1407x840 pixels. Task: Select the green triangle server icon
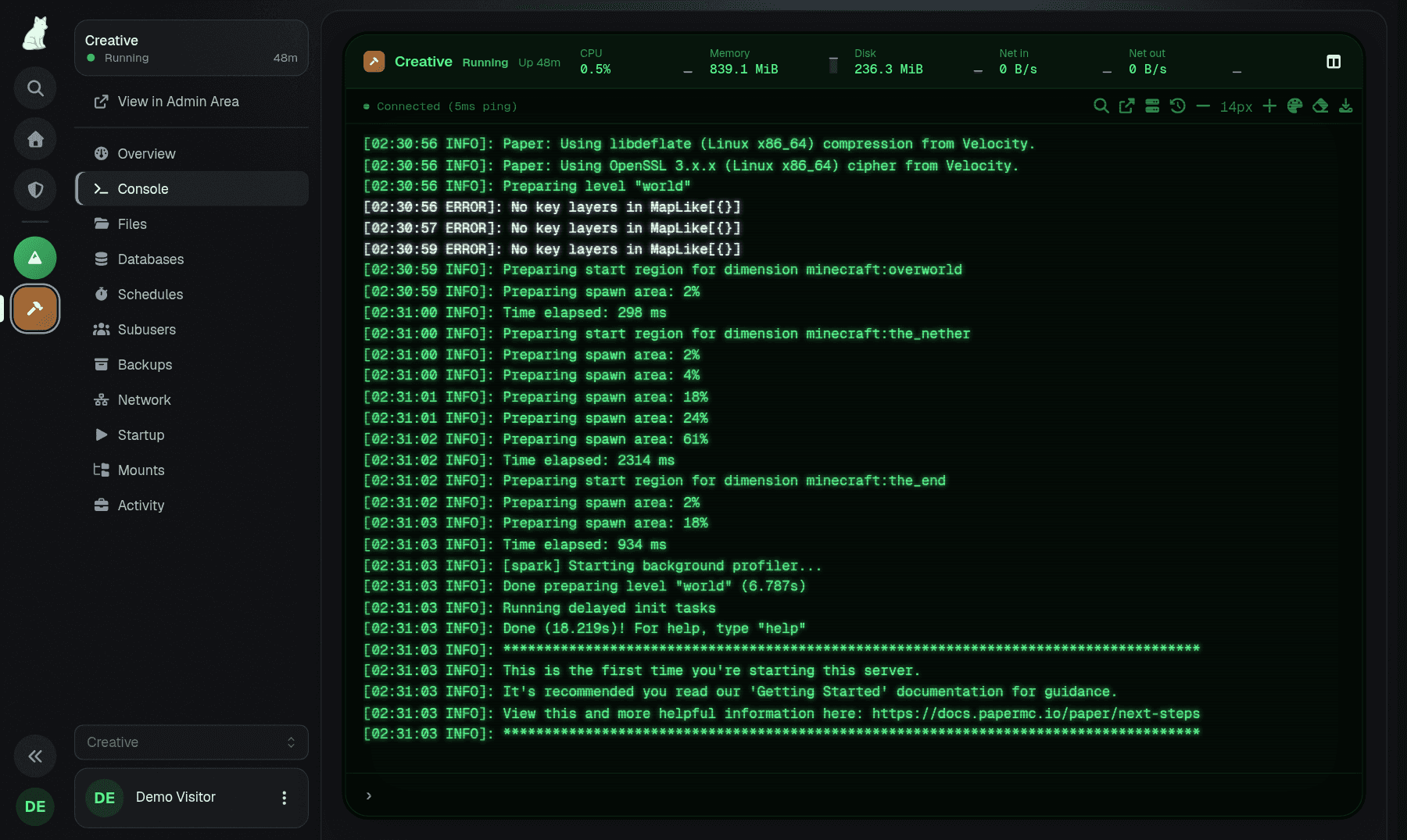click(35, 258)
